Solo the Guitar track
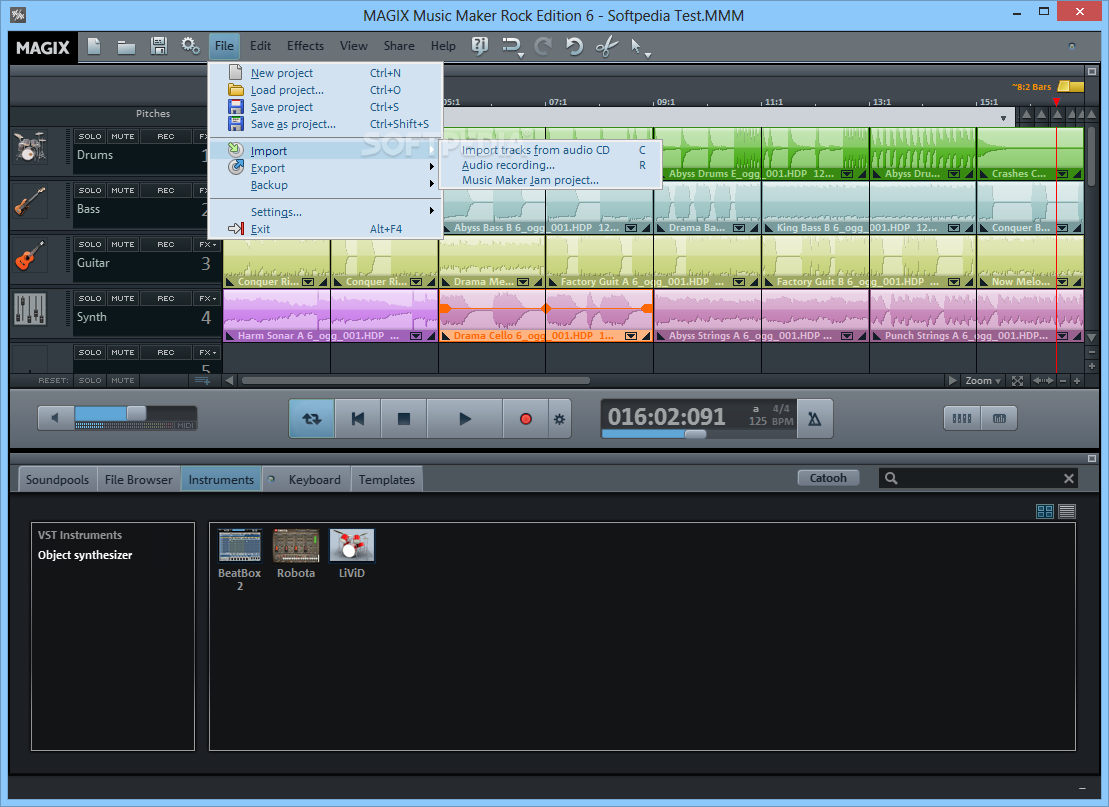This screenshot has height=807, width=1109. [x=90, y=244]
